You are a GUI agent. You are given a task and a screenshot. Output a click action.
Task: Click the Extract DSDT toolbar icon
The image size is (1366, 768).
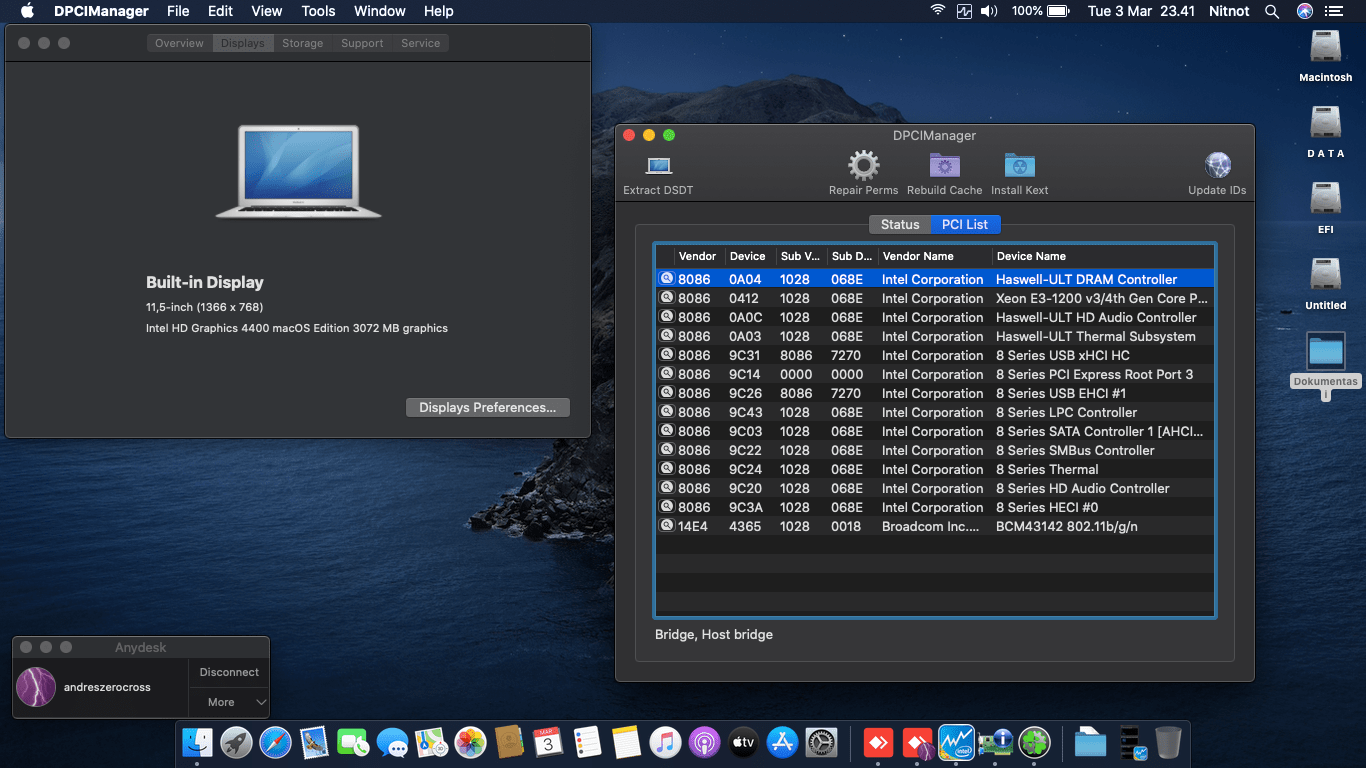click(x=659, y=165)
